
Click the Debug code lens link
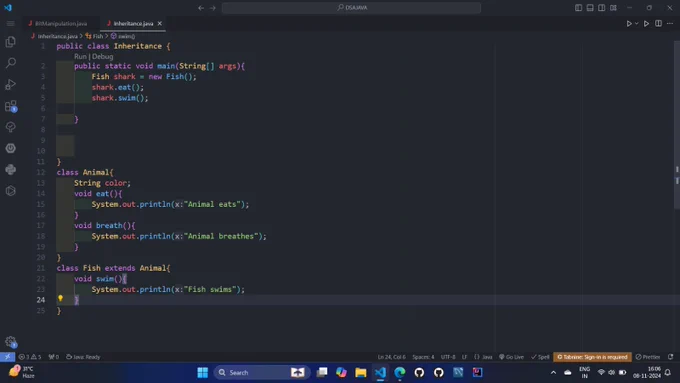(x=103, y=56)
